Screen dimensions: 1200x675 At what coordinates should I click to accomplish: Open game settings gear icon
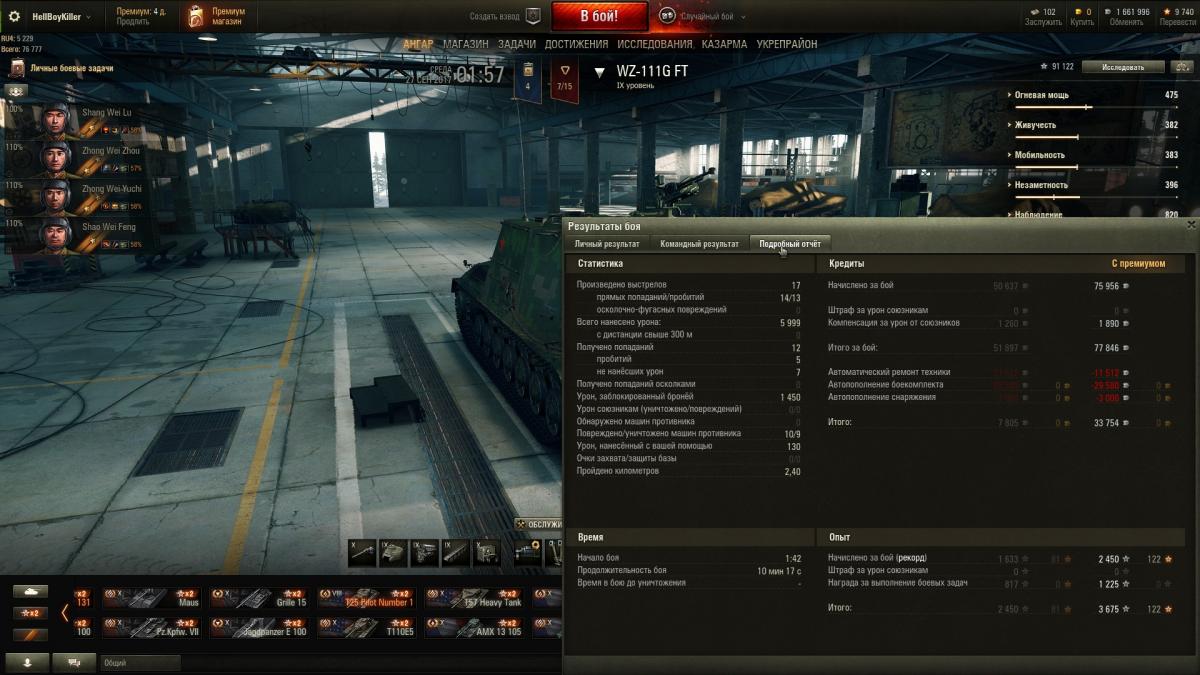[14, 16]
